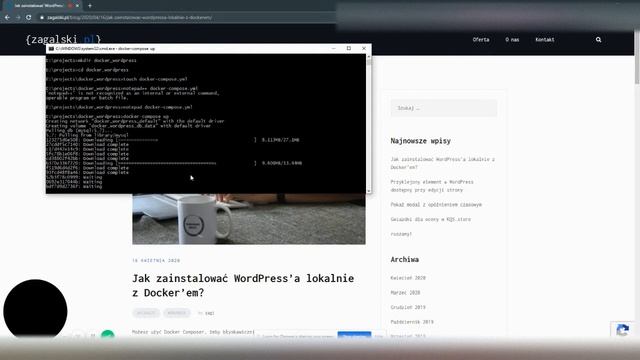Image resolution: width=640 pixels, height=360 pixels.
Task: Reload the page with refresh icon
Action: 29,18
